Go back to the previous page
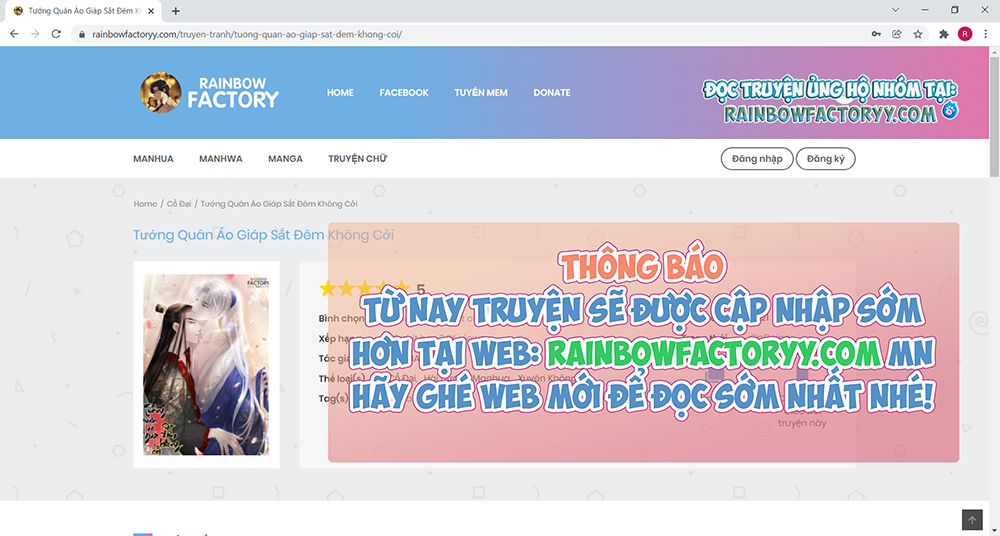Screen dimensions: 1000x536 (x=14, y=33)
